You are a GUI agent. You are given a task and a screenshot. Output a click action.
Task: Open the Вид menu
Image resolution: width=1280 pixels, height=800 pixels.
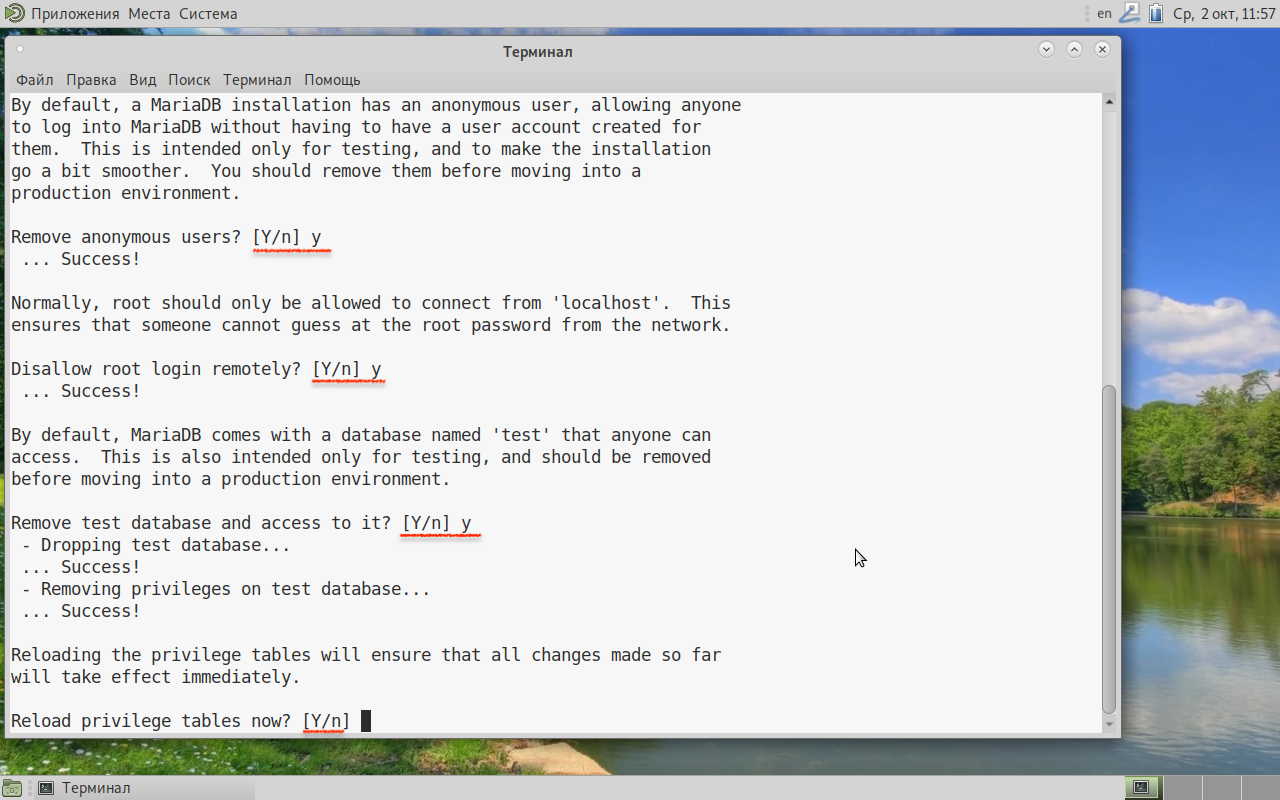tap(143, 80)
